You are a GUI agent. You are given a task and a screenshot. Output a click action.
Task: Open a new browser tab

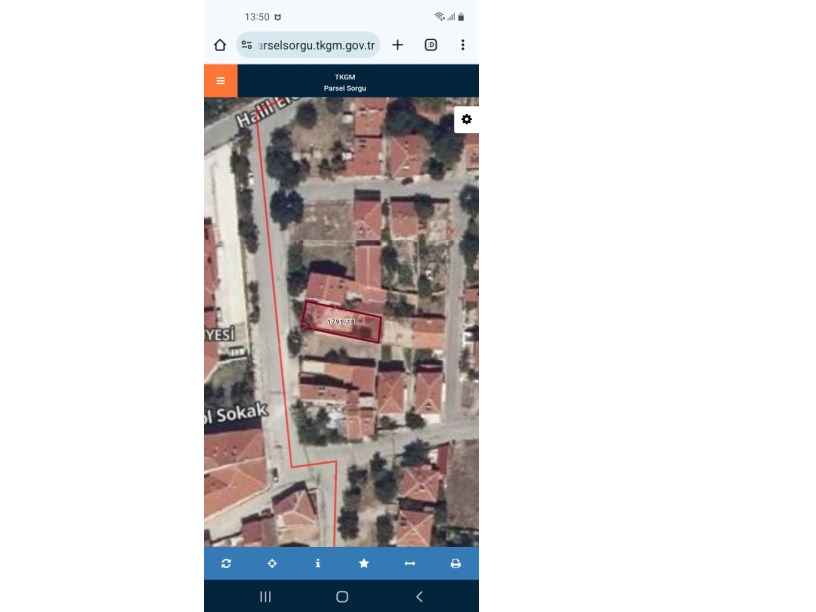pyautogui.click(x=397, y=45)
